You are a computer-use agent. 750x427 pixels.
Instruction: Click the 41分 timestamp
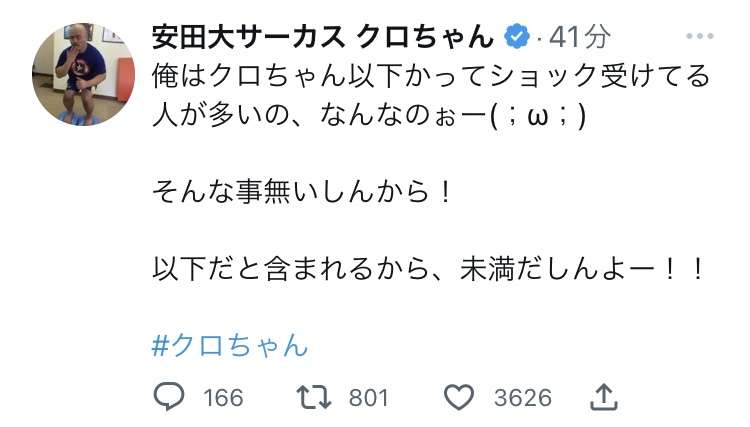[580, 38]
